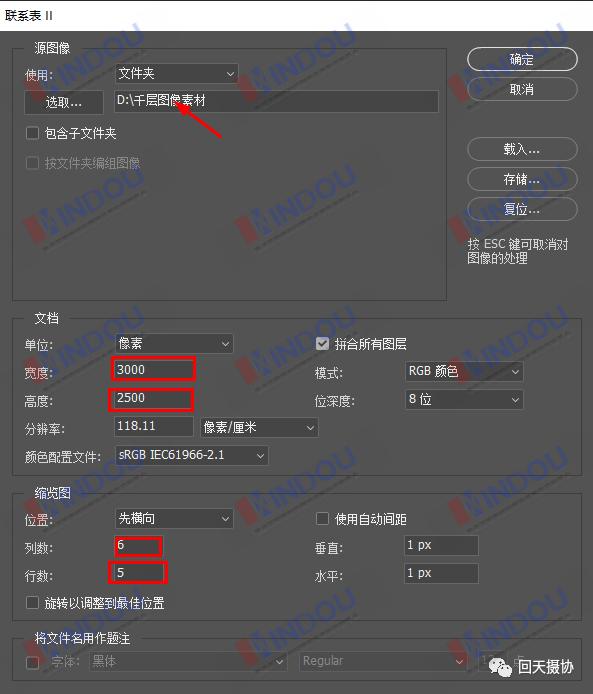Open the 位深度 8 位 dropdown
This screenshot has height=694, width=593.
(464, 400)
